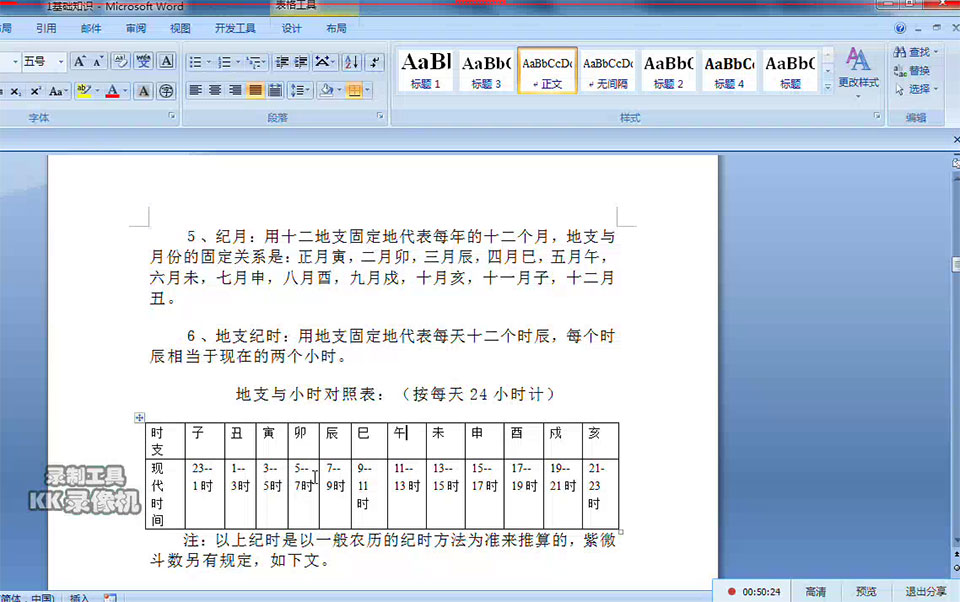The image size is (960, 602).
Task: Open 更改样式 menu
Action: [x=858, y=73]
